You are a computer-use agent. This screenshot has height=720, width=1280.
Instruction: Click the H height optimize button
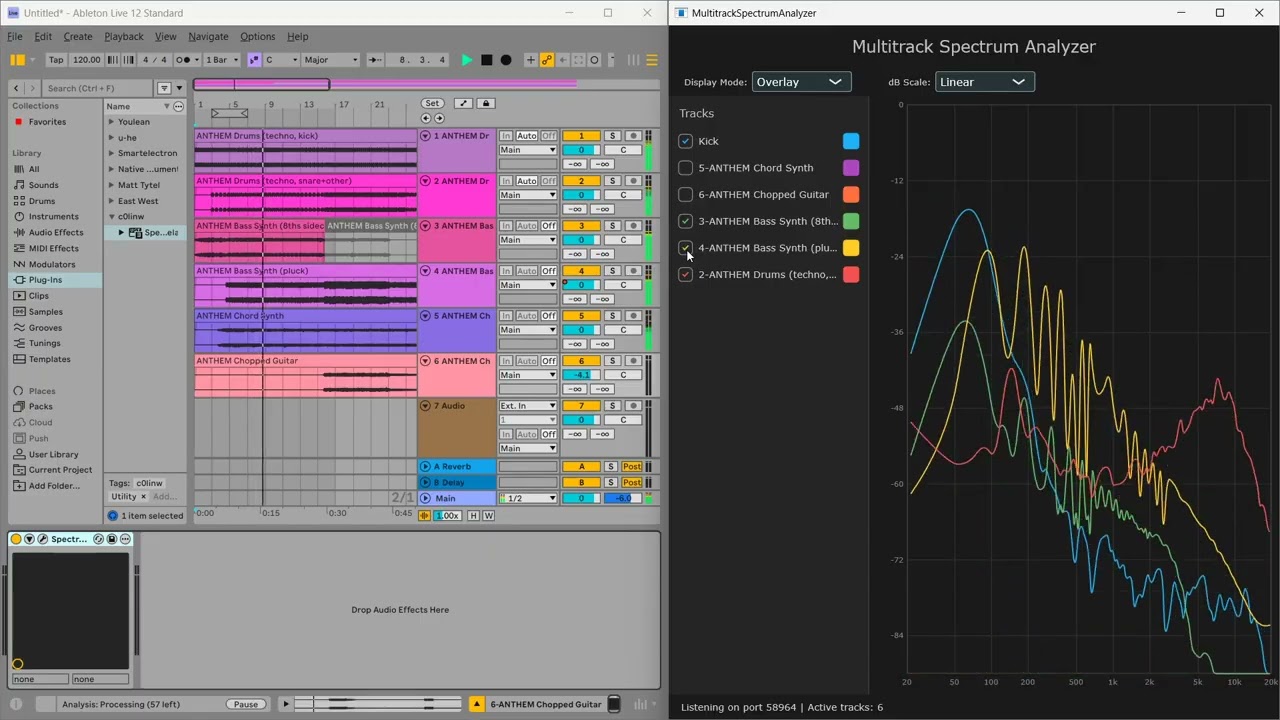474,515
